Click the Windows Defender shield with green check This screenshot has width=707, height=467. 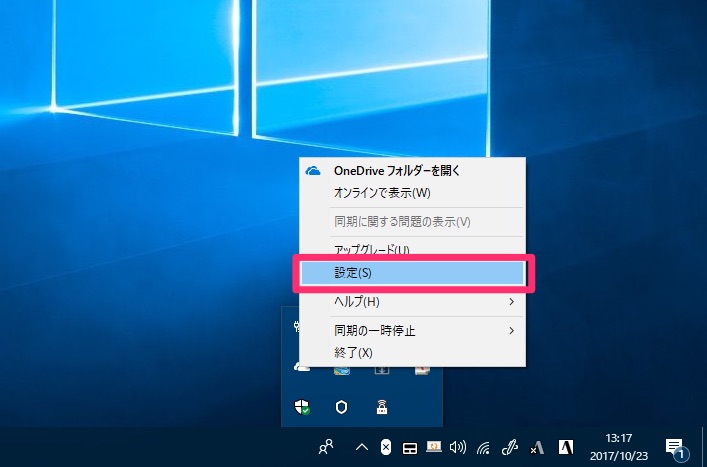click(302, 407)
